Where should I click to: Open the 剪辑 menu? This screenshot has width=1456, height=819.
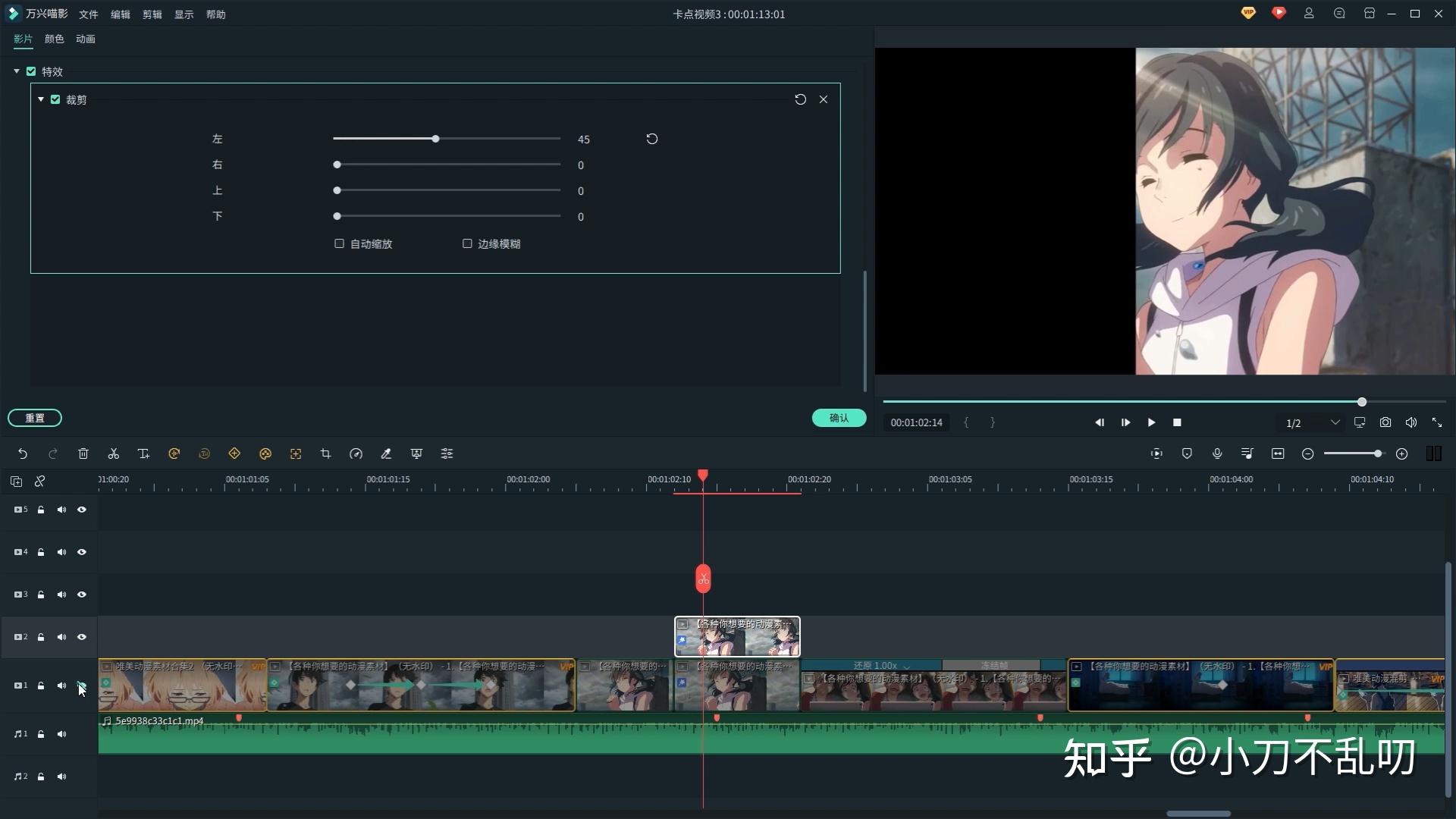point(152,14)
